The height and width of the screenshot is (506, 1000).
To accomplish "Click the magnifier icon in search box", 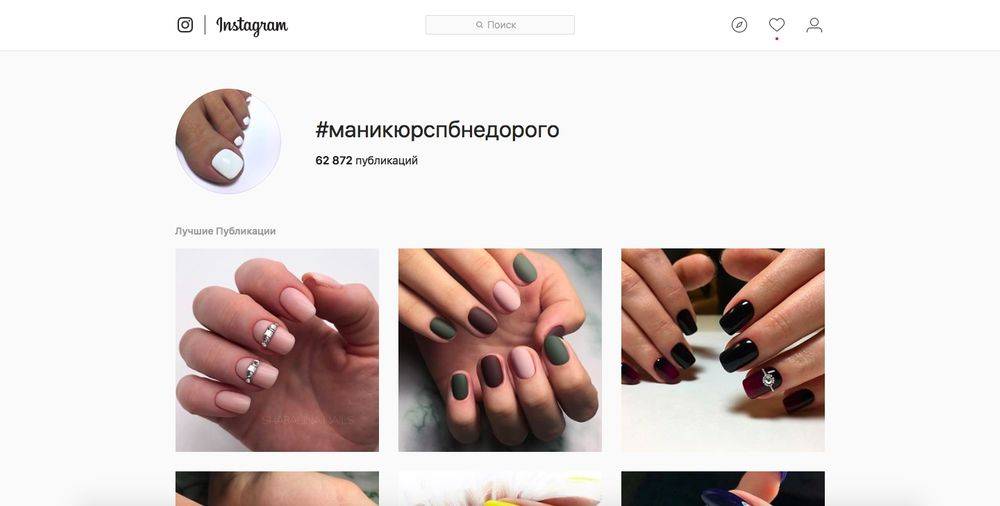I will coord(480,25).
